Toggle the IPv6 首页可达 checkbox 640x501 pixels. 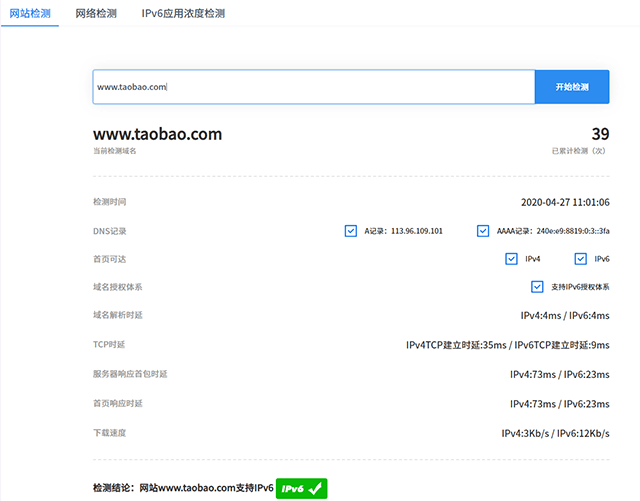click(x=580, y=259)
